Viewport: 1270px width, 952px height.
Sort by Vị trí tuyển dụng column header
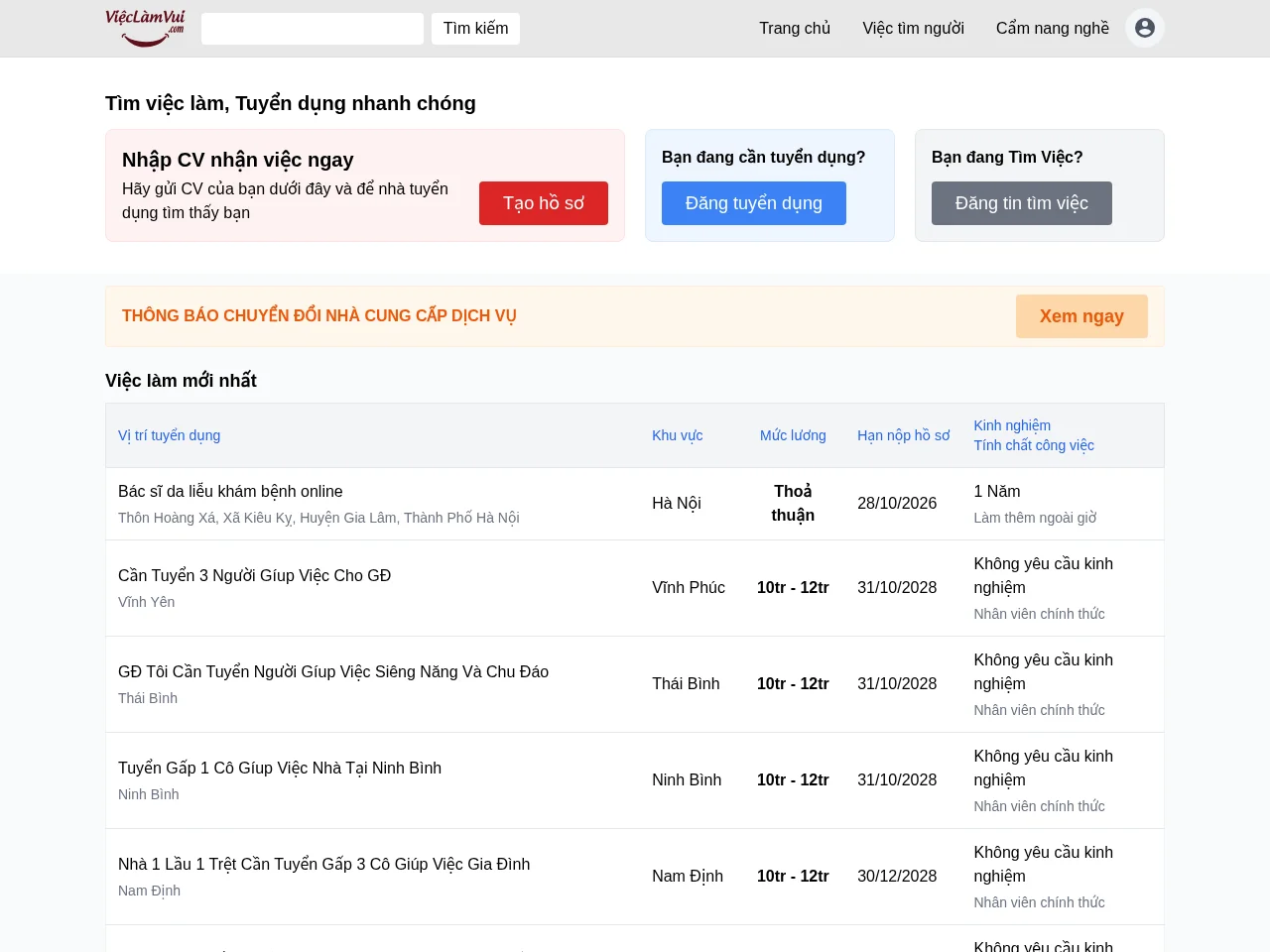click(x=170, y=435)
